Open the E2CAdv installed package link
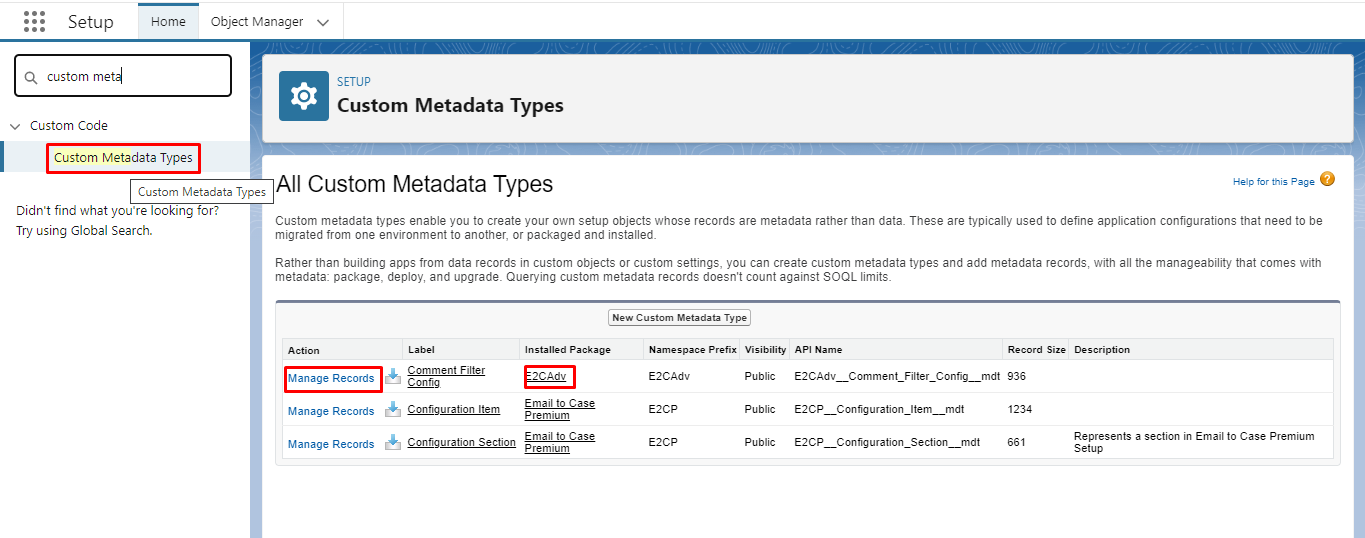 [x=546, y=376]
